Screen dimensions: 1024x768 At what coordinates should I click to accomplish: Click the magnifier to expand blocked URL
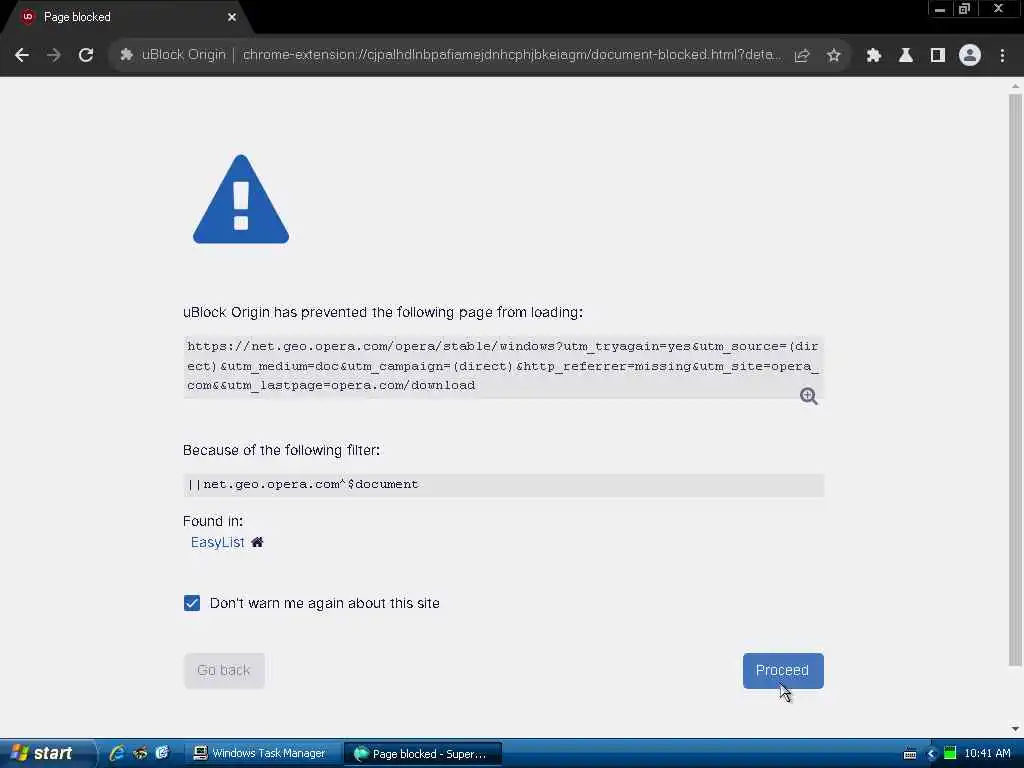[x=808, y=396]
